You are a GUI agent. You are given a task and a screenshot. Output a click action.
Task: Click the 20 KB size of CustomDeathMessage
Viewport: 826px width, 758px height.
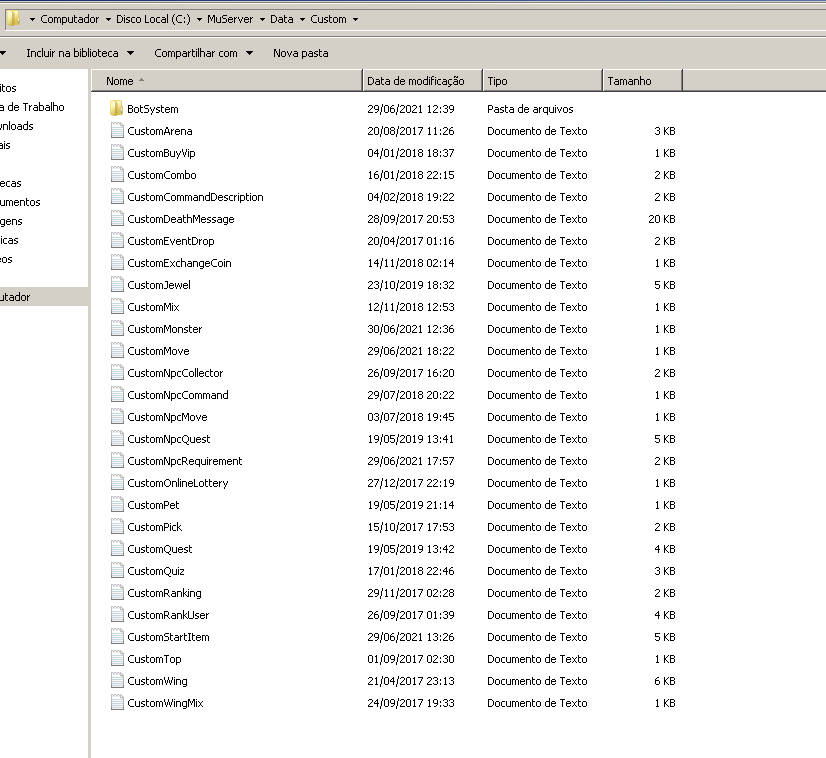pos(662,219)
